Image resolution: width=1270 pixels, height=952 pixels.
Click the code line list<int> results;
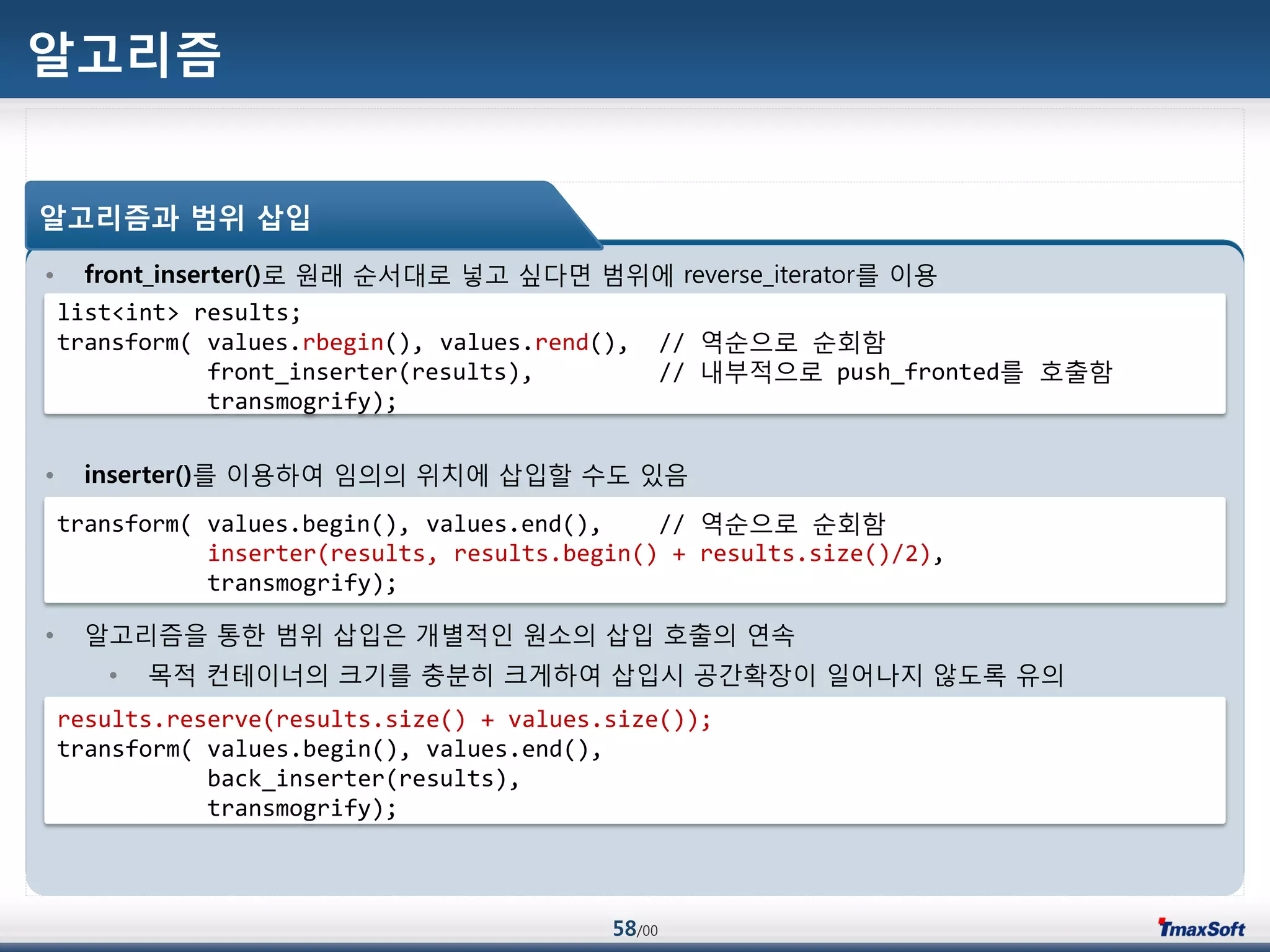pyautogui.click(x=179, y=312)
